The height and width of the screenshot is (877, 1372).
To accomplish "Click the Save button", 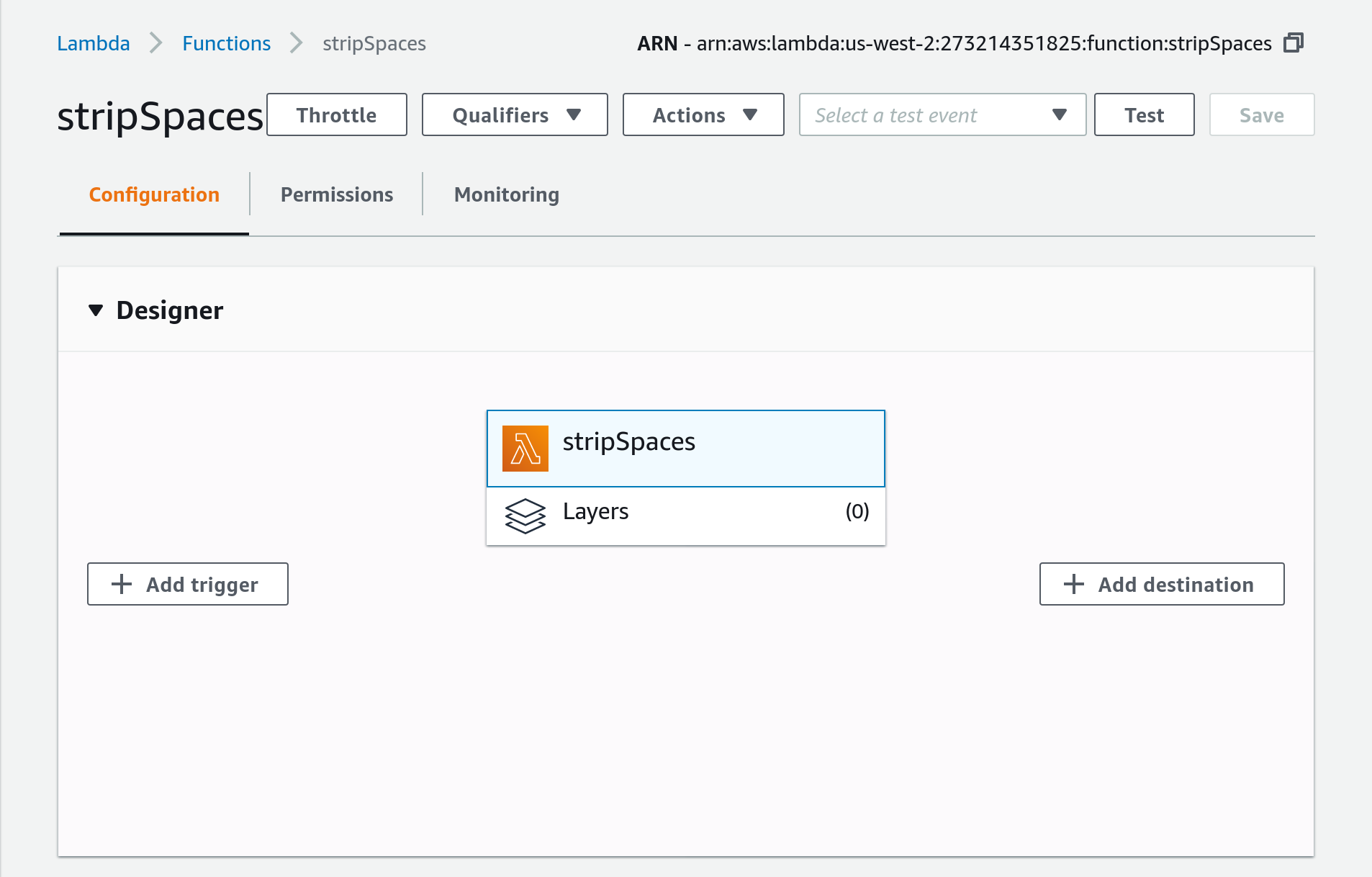I will (x=1261, y=115).
